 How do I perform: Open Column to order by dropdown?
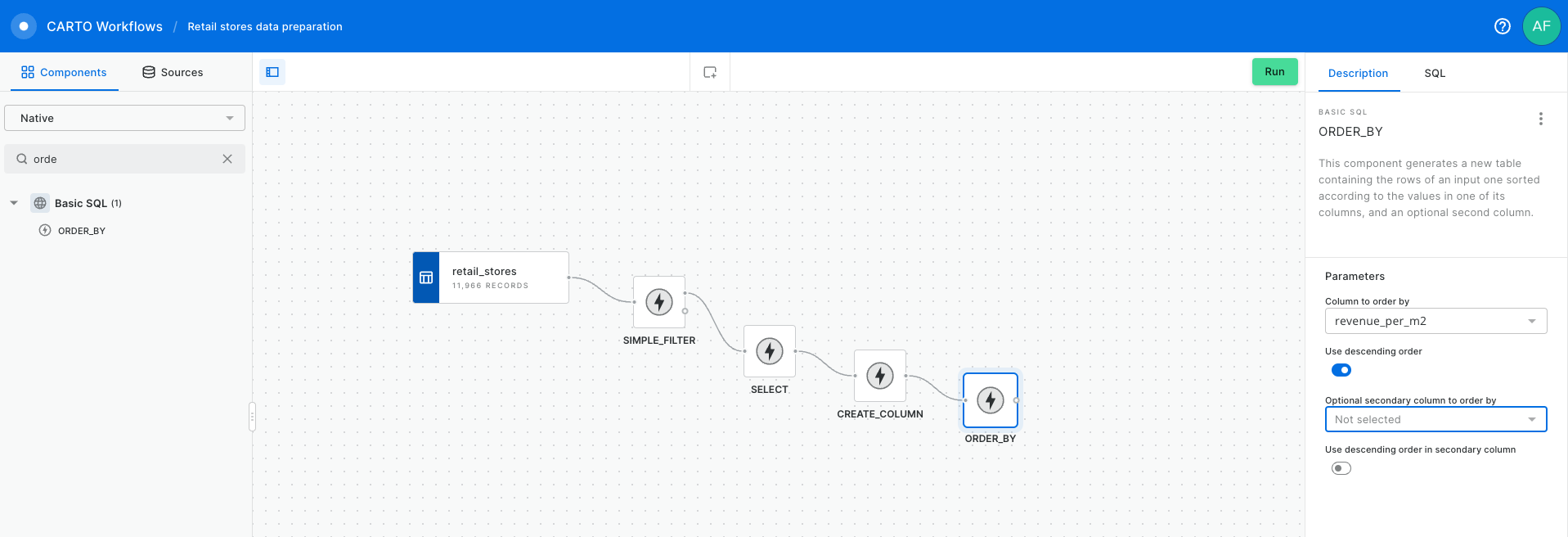point(1435,321)
